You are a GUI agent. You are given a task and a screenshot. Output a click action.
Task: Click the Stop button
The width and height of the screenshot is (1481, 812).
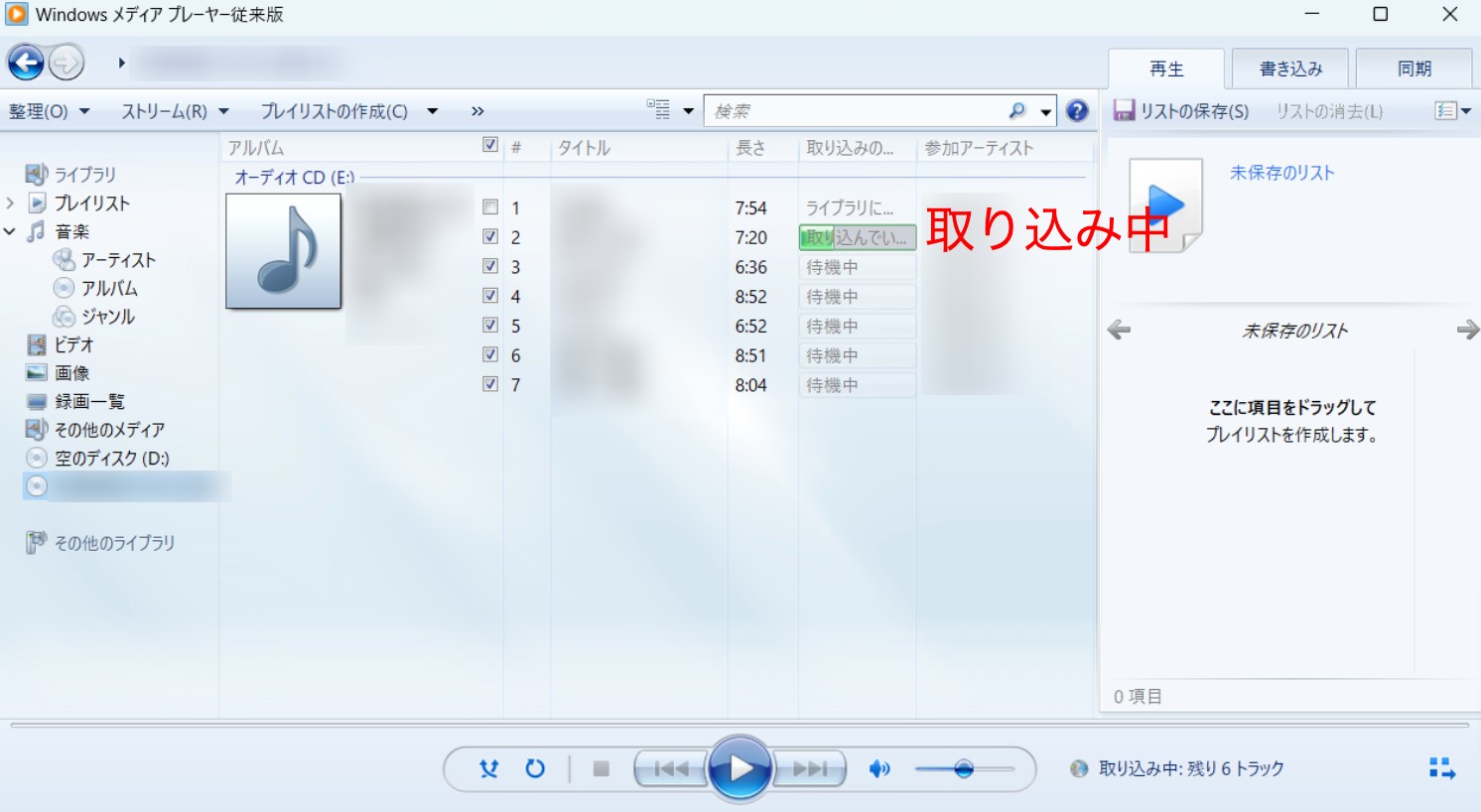point(601,768)
